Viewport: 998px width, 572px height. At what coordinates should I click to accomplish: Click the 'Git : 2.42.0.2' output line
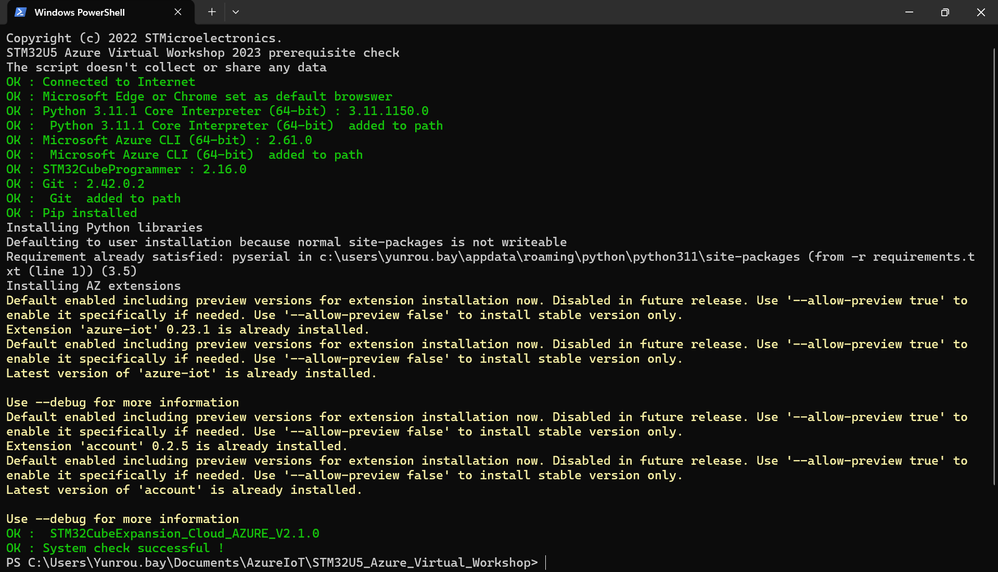76,184
